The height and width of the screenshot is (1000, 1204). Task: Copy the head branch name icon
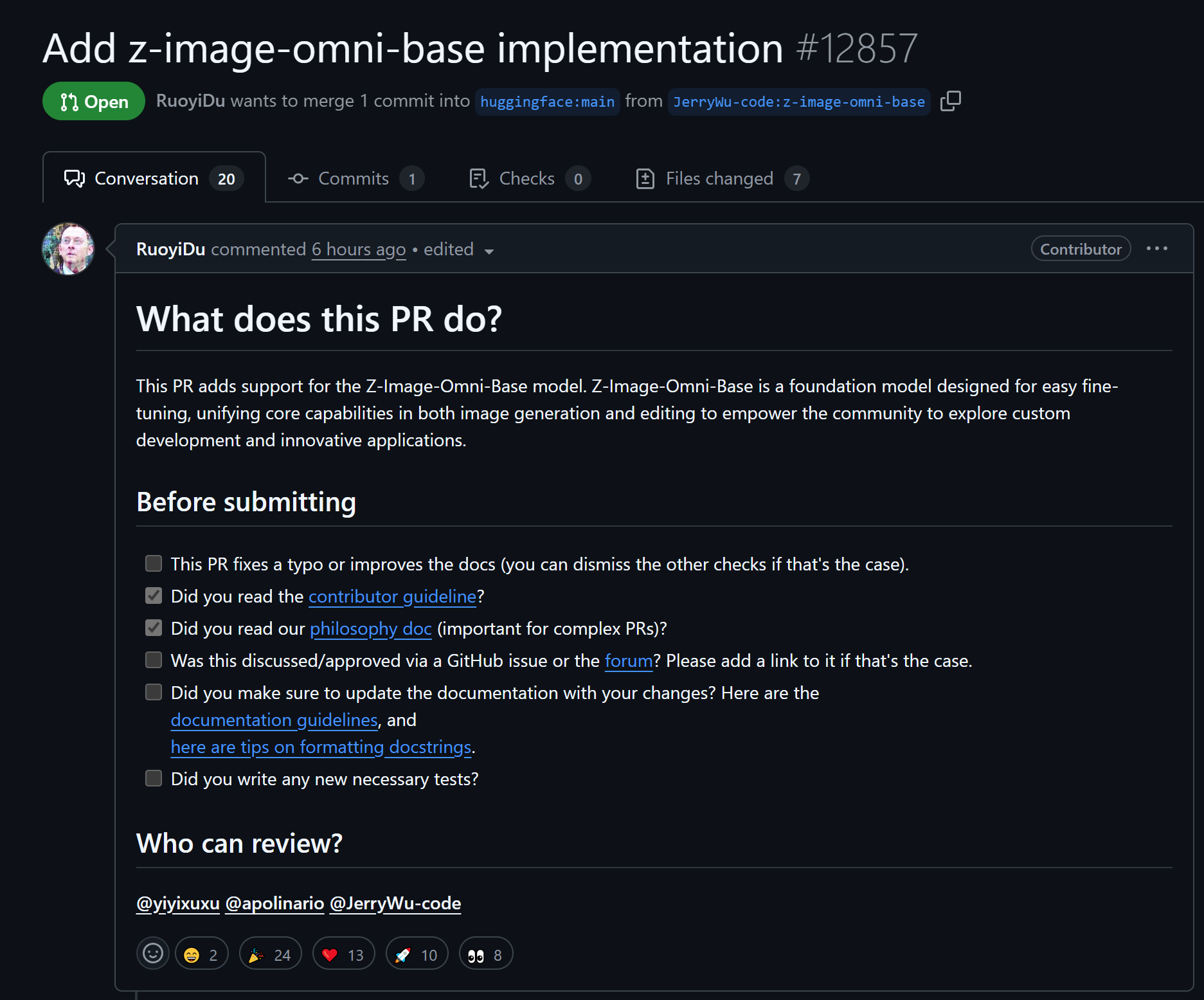point(951,101)
